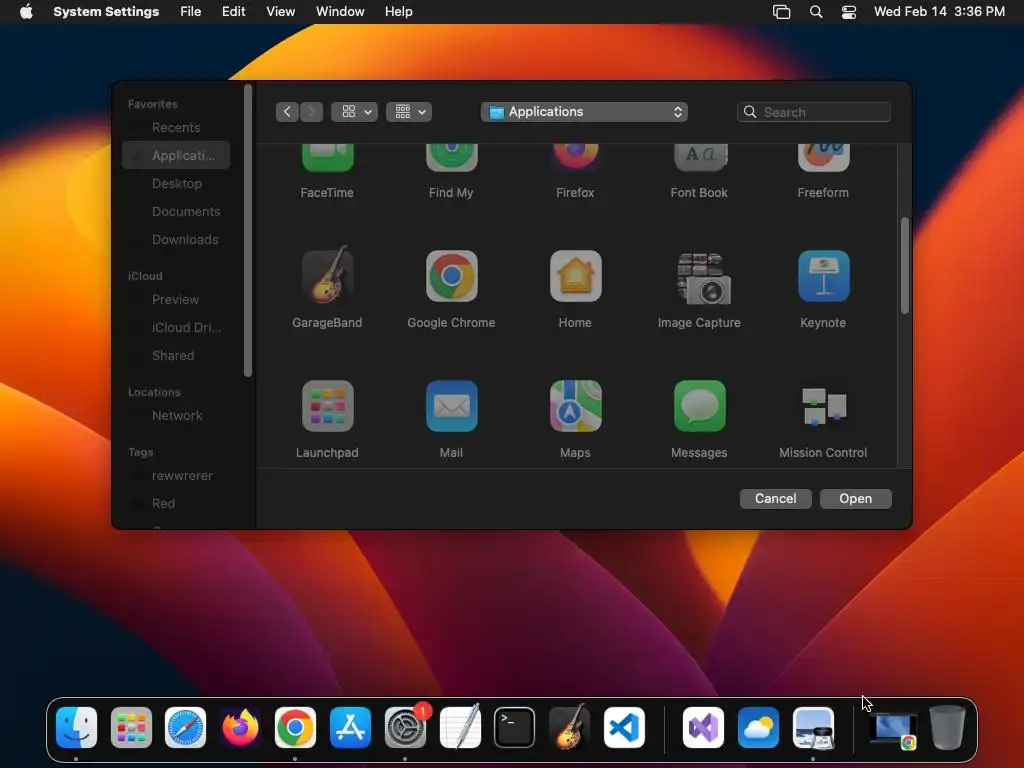Select Shared in the sidebar

[x=176, y=355]
